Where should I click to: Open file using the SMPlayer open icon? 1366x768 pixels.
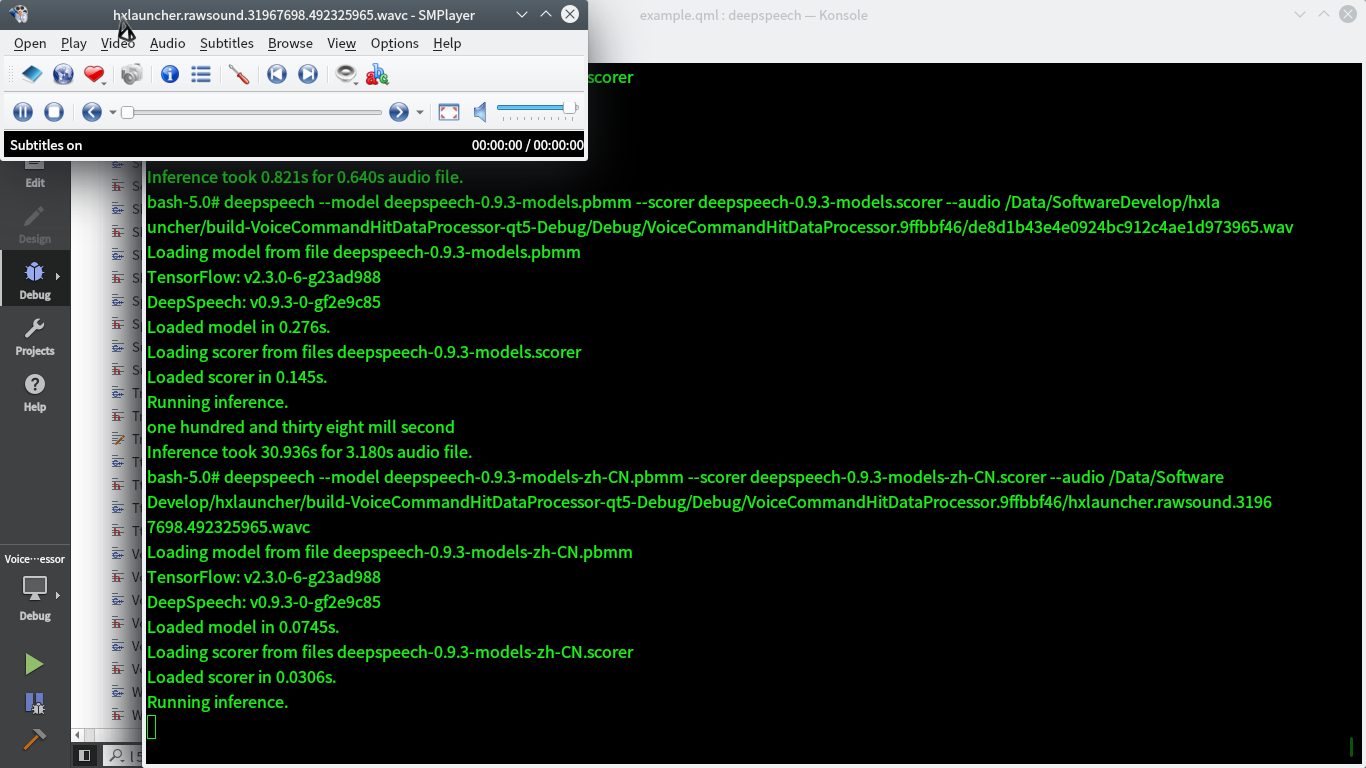coord(32,74)
